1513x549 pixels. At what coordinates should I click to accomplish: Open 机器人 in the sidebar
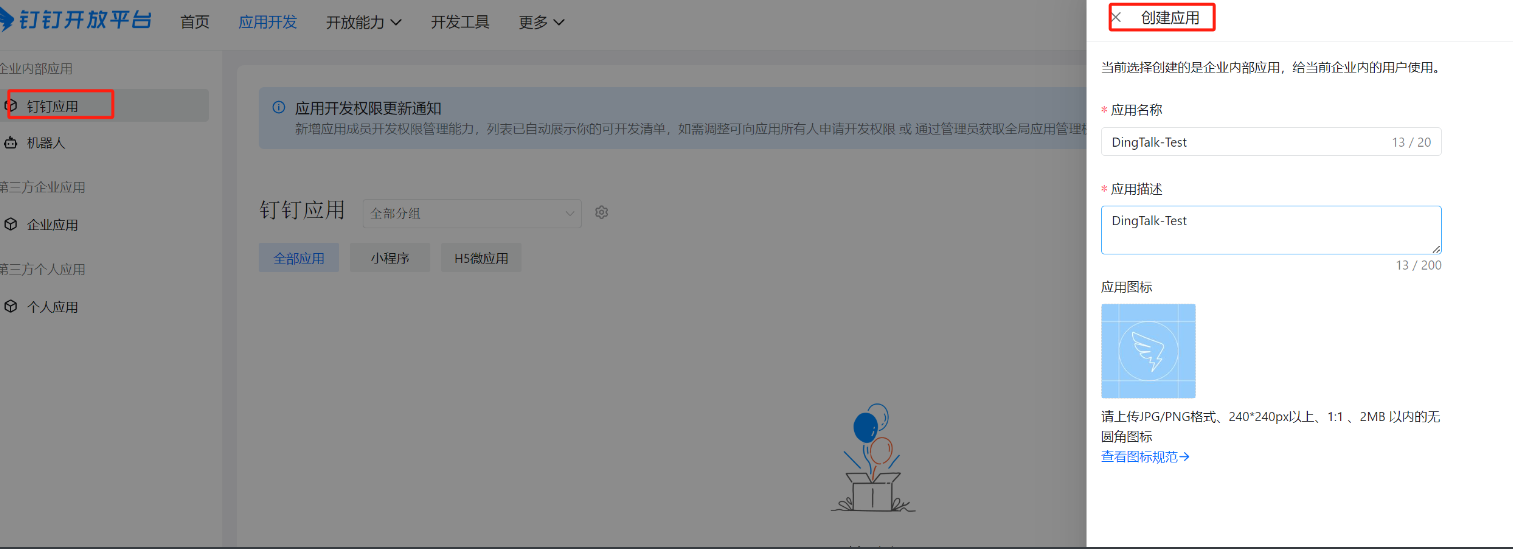point(46,143)
